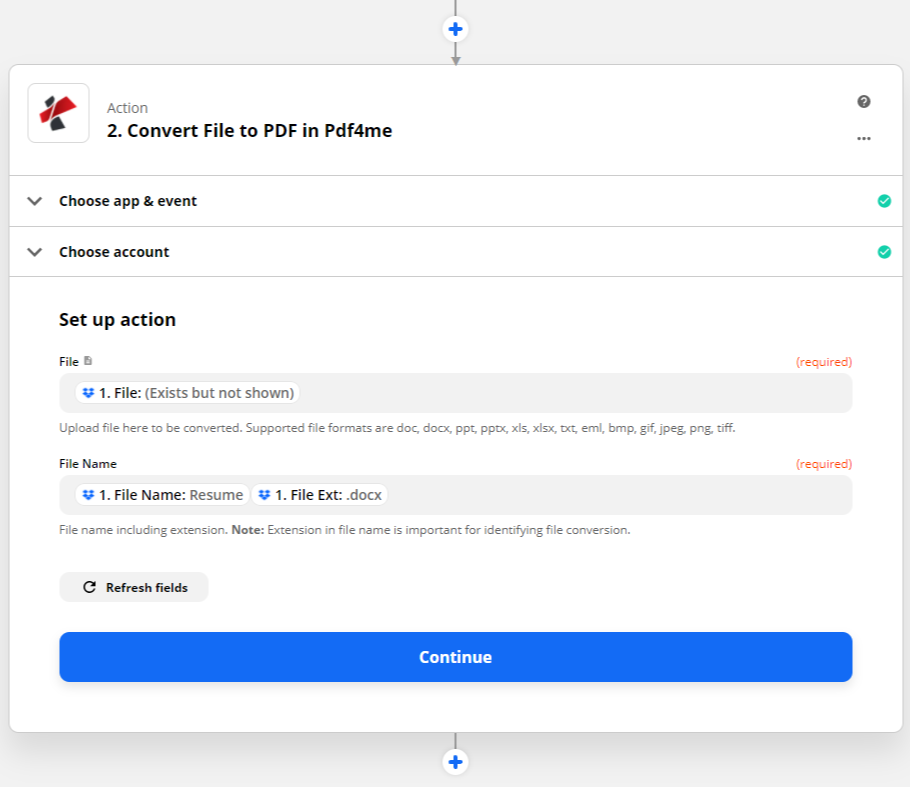This screenshot has height=787, width=910.
Task: Click the green checkmark for Choose app & event
Action: 884,201
